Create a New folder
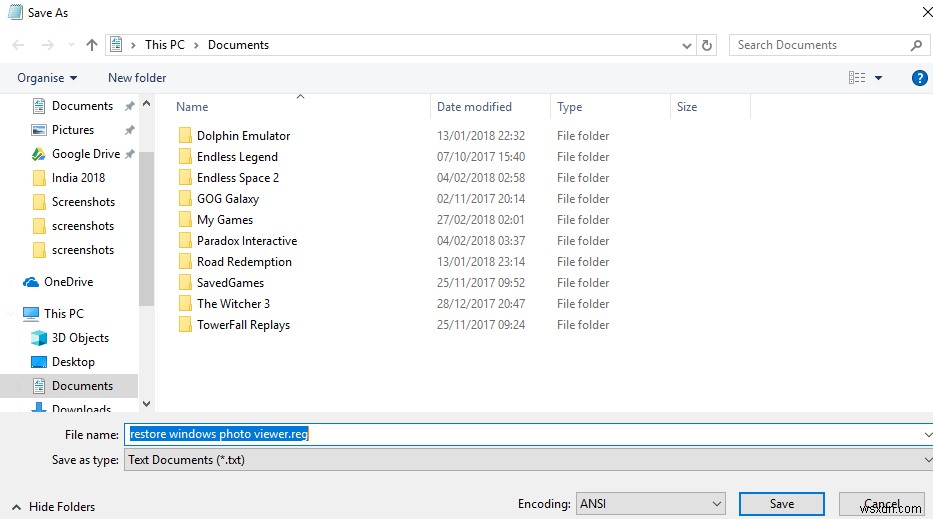 [x=137, y=78]
